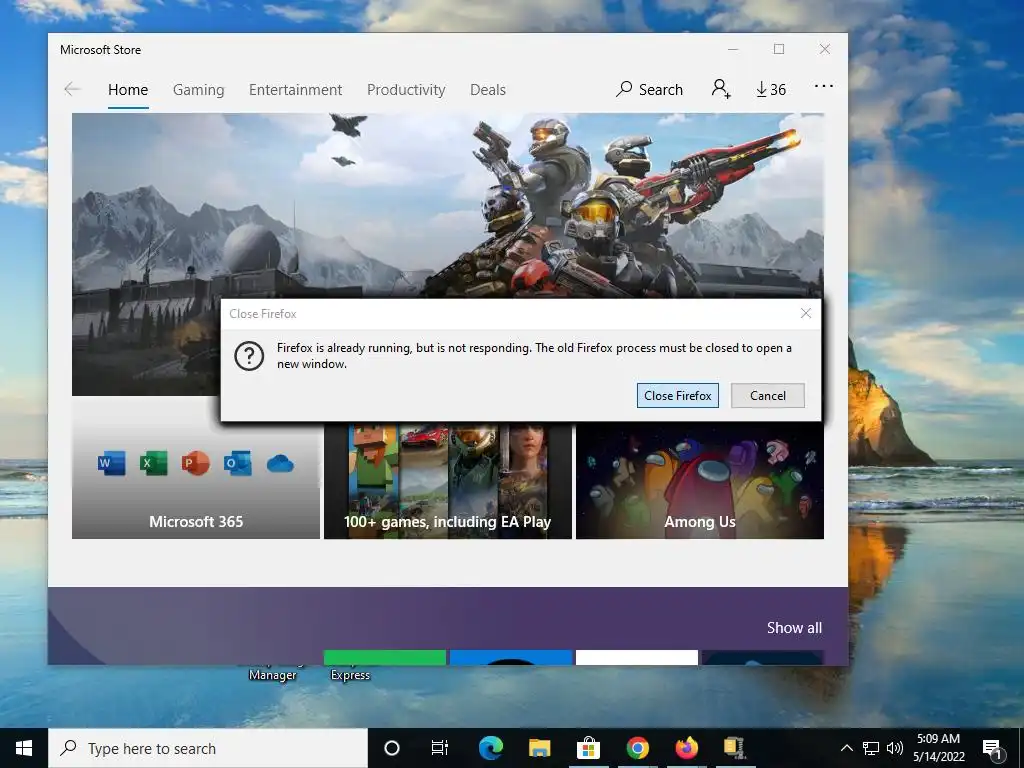Cancel the Close Firefox dialog
Image resolution: width=1024 pixels, height=768 pixels.
[x=767, y=396]
